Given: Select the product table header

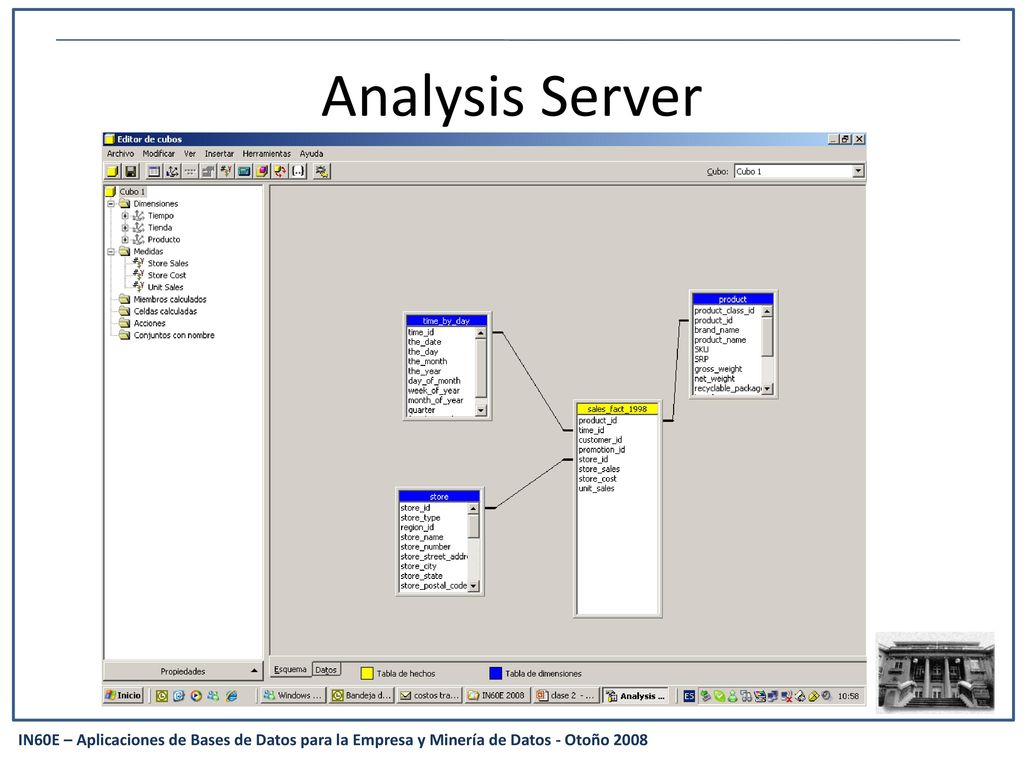Looking at the screenshot, I should (x=733, y=299).
